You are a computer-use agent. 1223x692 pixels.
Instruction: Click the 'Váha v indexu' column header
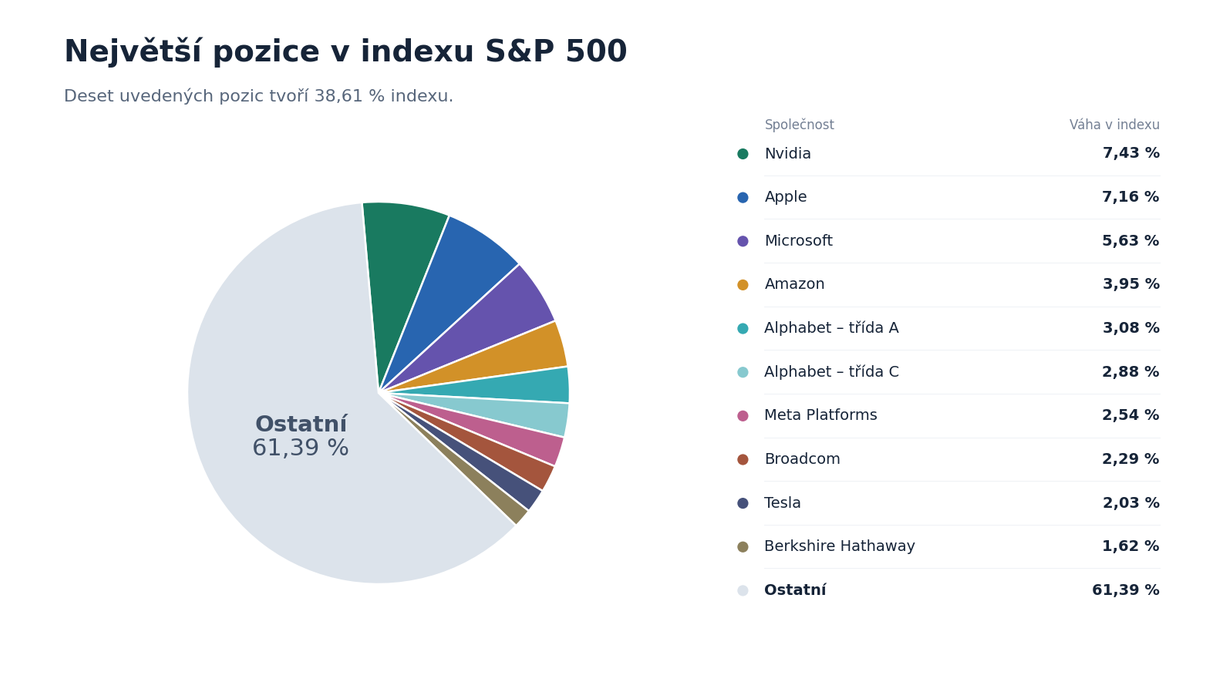tap(1114, 125)
